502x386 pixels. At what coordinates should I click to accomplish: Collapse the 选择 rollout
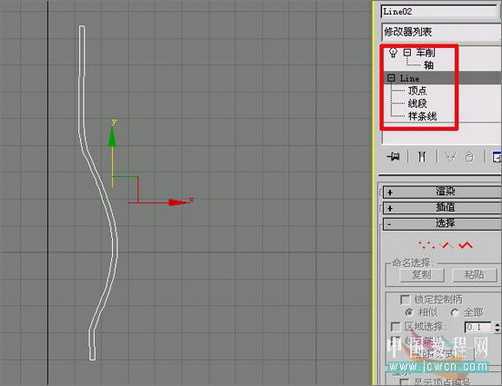pyautogui.click(x=442, y=223)
